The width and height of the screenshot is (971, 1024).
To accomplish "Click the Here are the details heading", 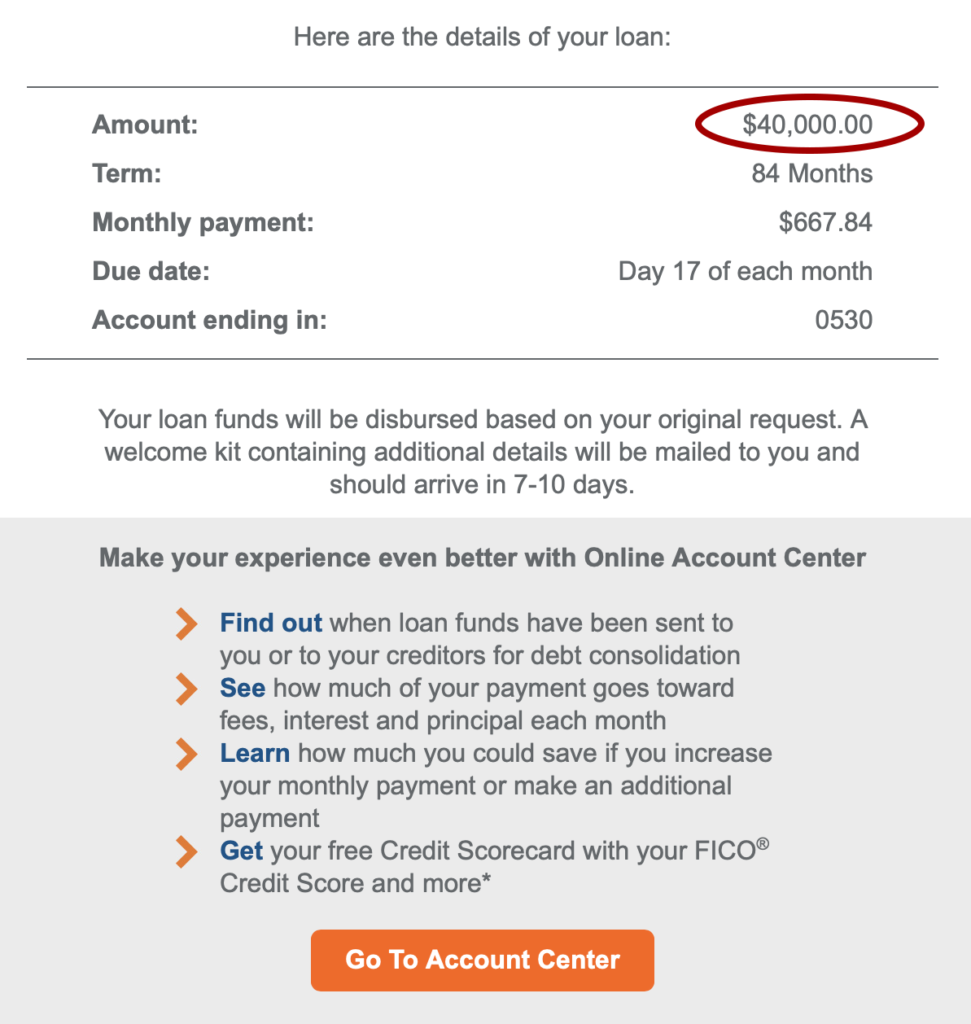I will tap(482, 37).
